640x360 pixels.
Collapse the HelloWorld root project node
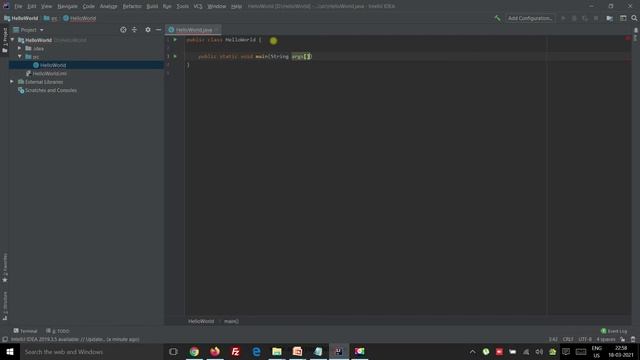coord(13,40)
